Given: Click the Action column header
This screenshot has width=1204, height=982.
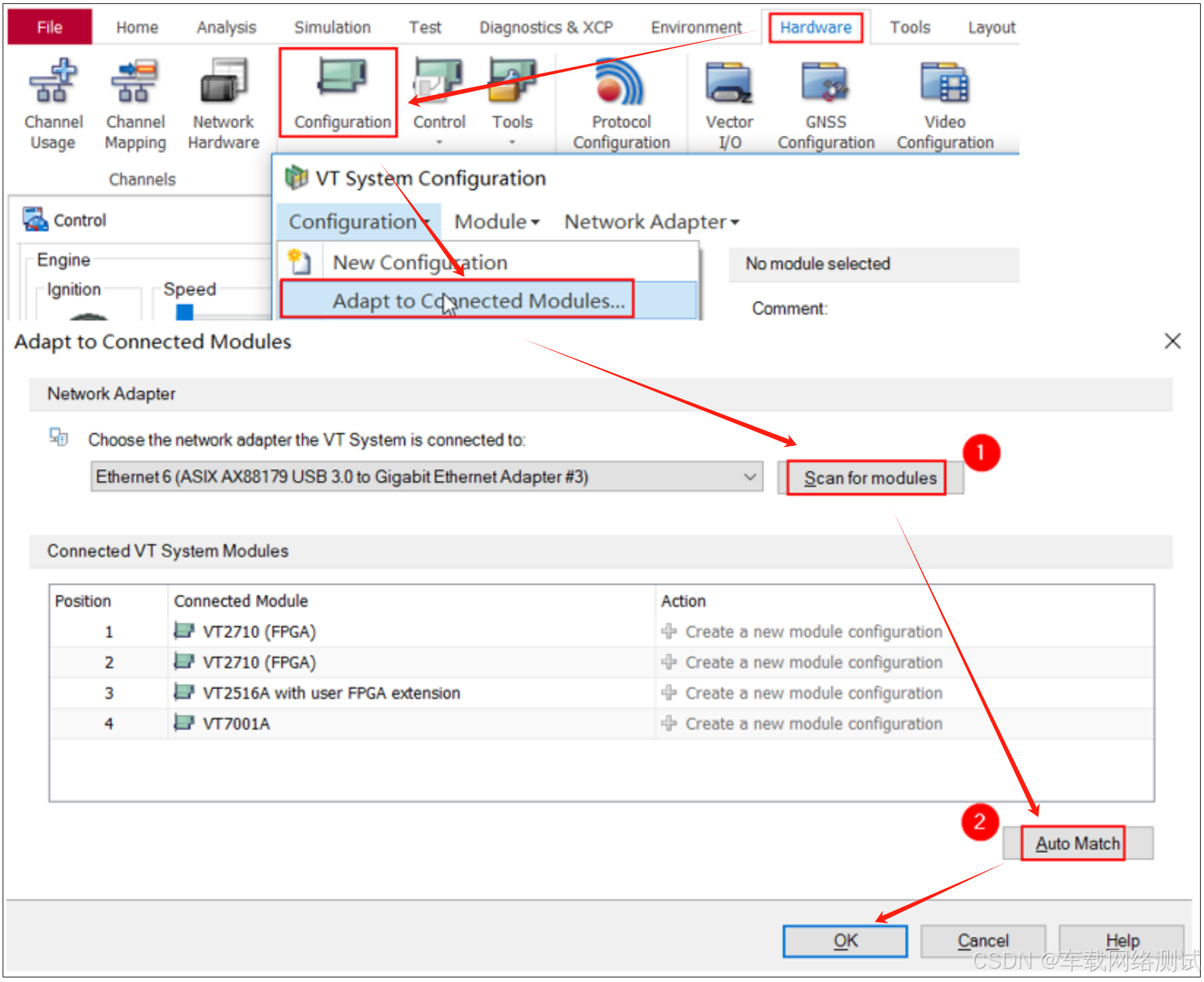Looking at the screenshot, I should [683, 601].
